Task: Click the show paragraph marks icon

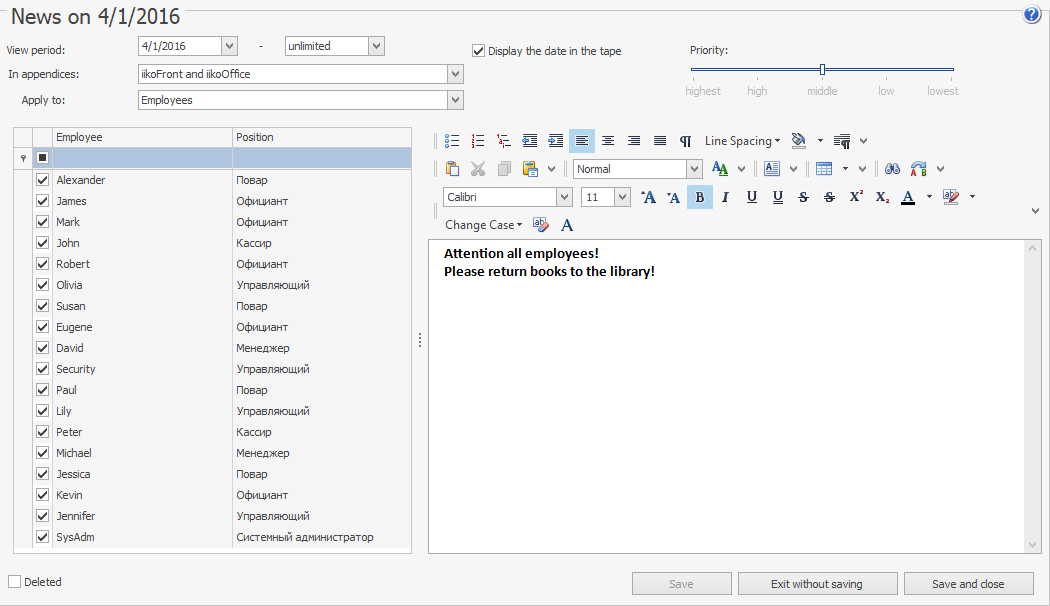Action: pyautogui.click(x=686, y=141)
